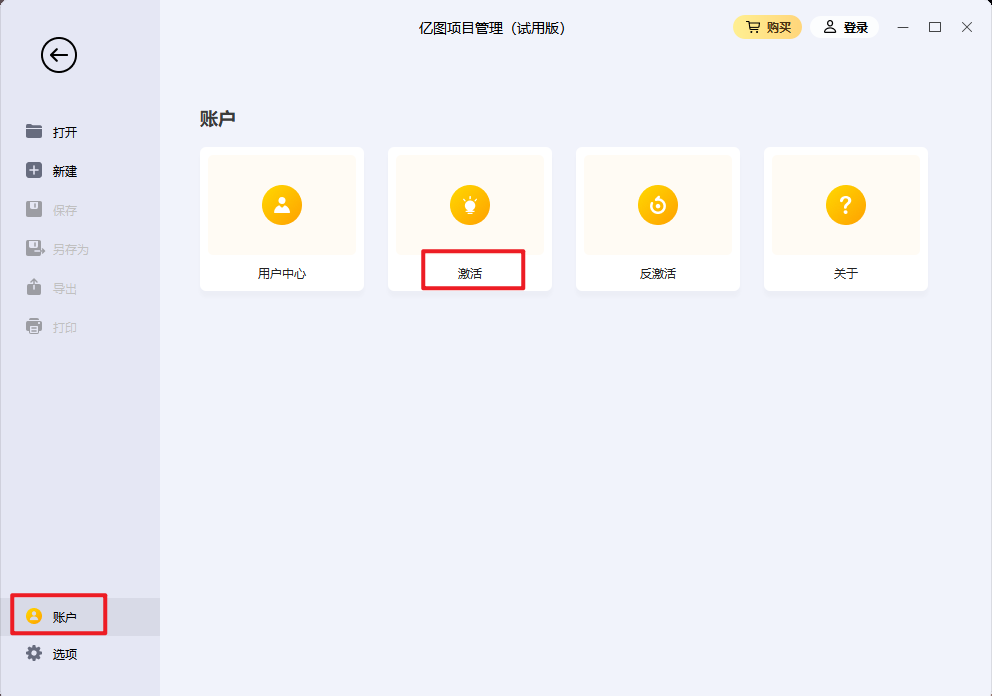Screen dimensions: 992x696
Task: Click the 激活 lightbulb icon
Action: [x=470, y=205]
